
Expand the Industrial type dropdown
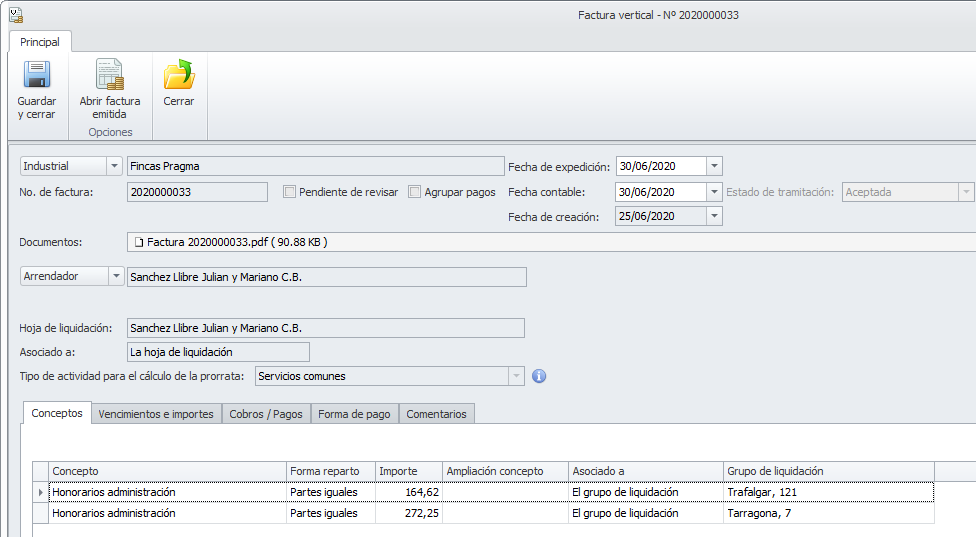[114, 166]
